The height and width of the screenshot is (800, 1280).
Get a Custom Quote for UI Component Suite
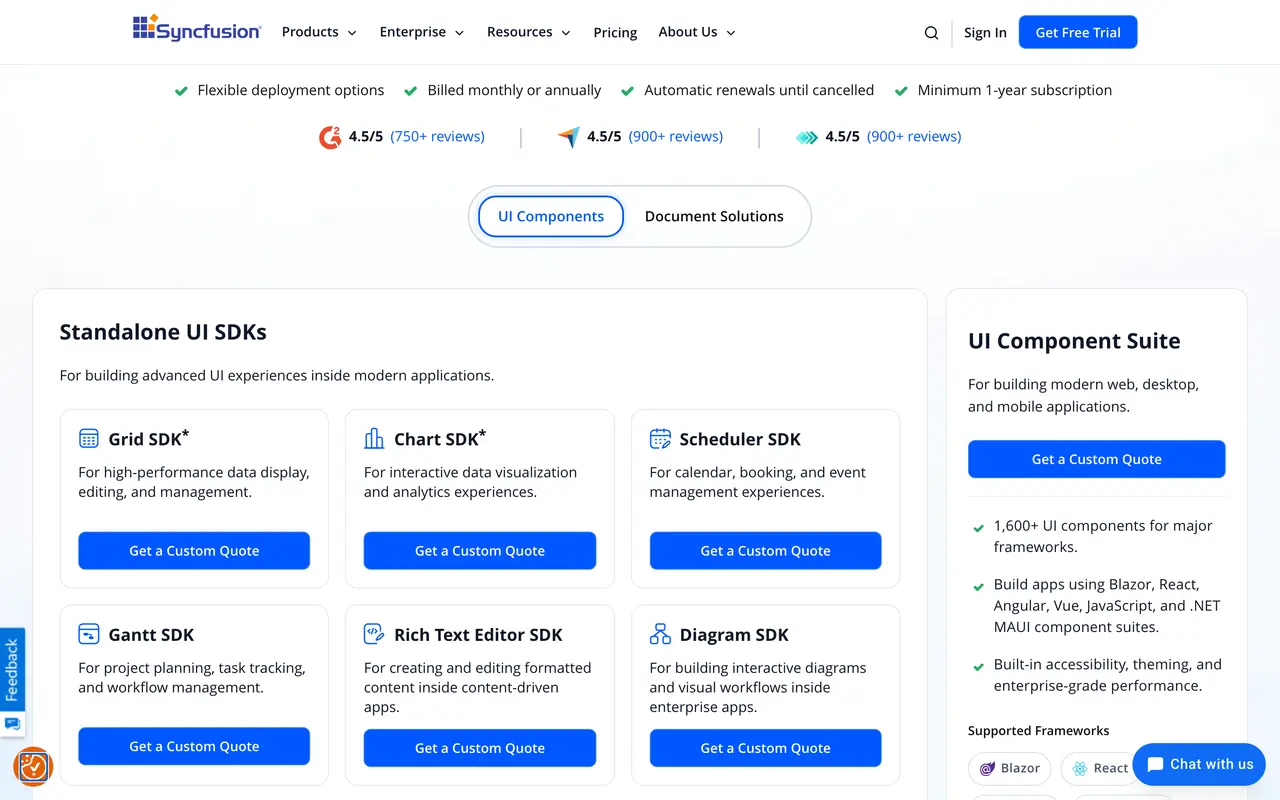(x=1097, y=459)
